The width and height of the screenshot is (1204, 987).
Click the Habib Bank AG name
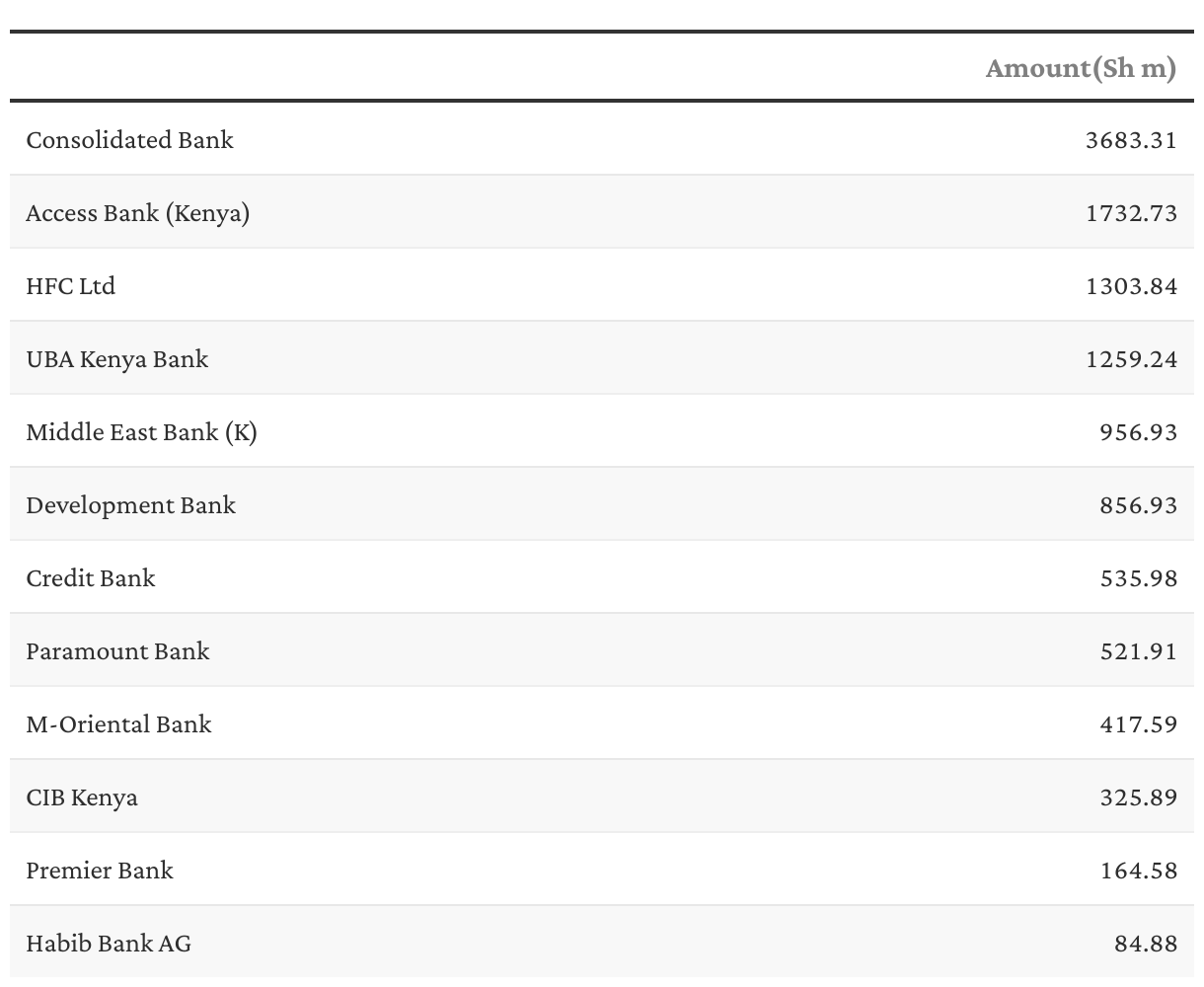[x=109, y=944]
